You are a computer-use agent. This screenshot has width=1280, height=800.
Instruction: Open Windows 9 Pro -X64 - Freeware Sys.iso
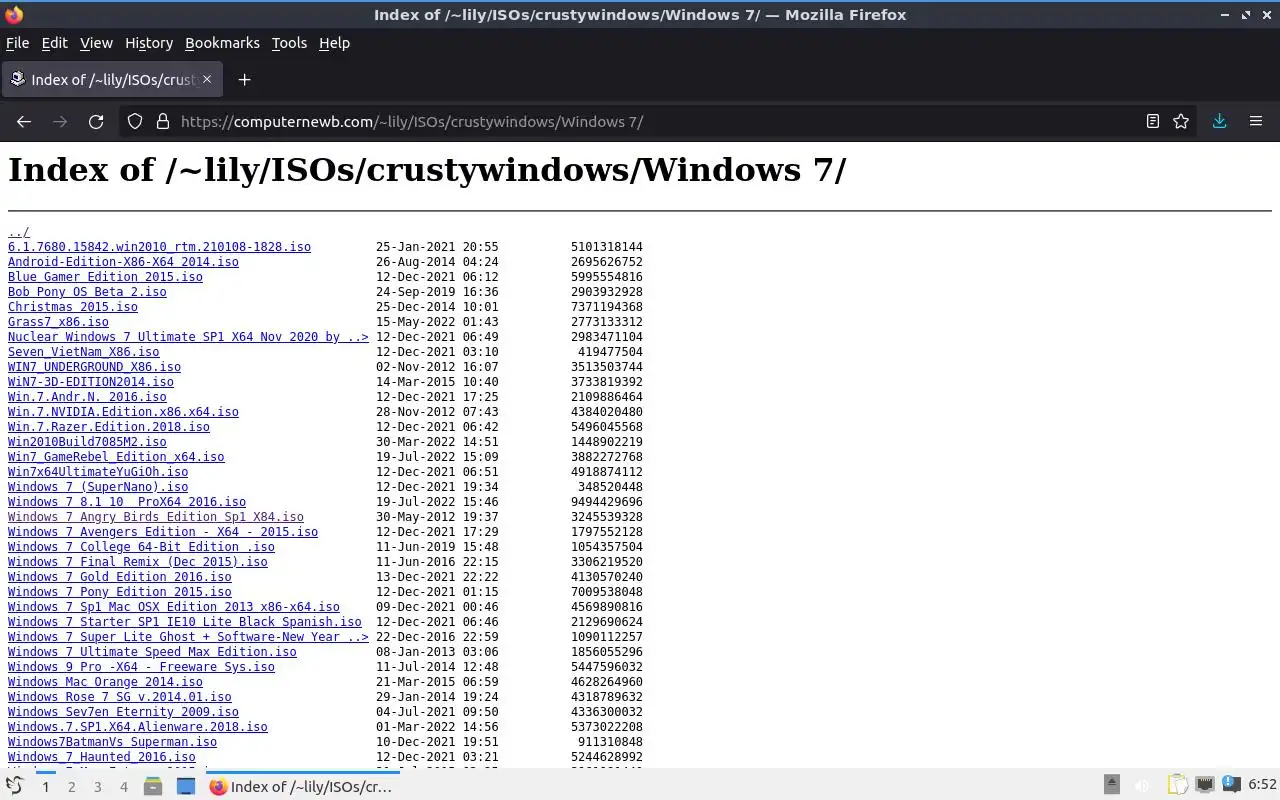[x=141, y=667]
